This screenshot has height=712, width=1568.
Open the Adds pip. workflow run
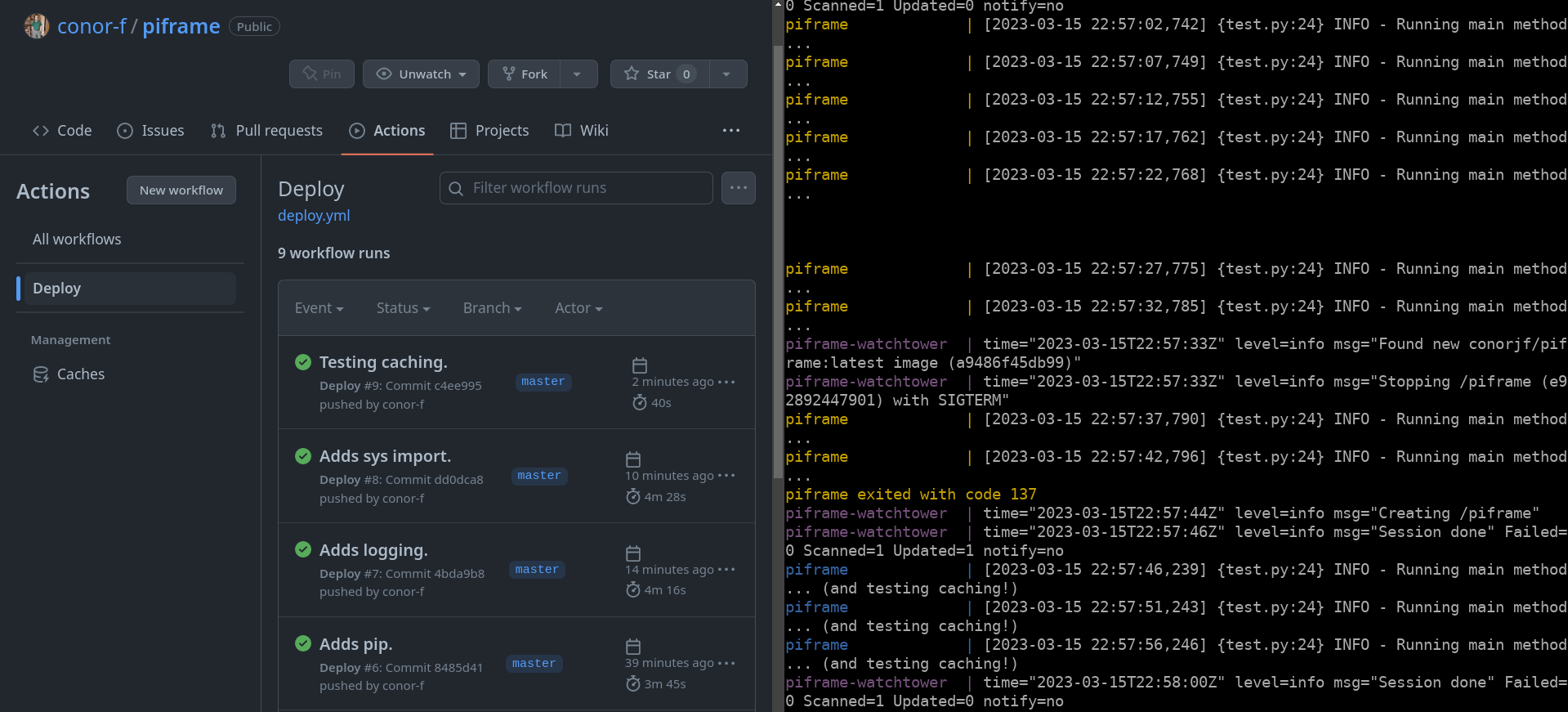(356, 644)
